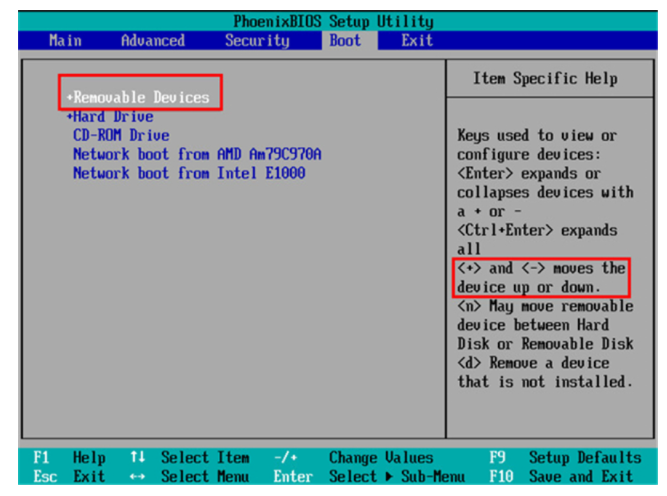Click F9 Setup Defaults hint

[x=565, y=458]
